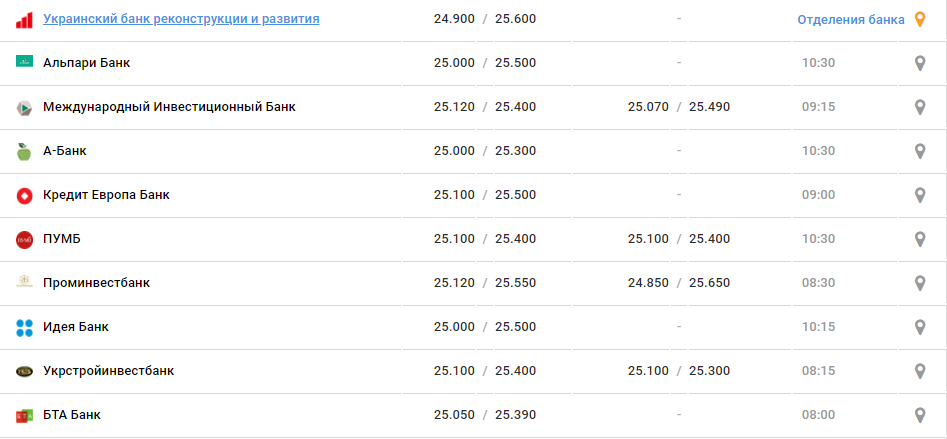Click the Отделения банка link
This screenshot has width=947, height=439.
850,19
